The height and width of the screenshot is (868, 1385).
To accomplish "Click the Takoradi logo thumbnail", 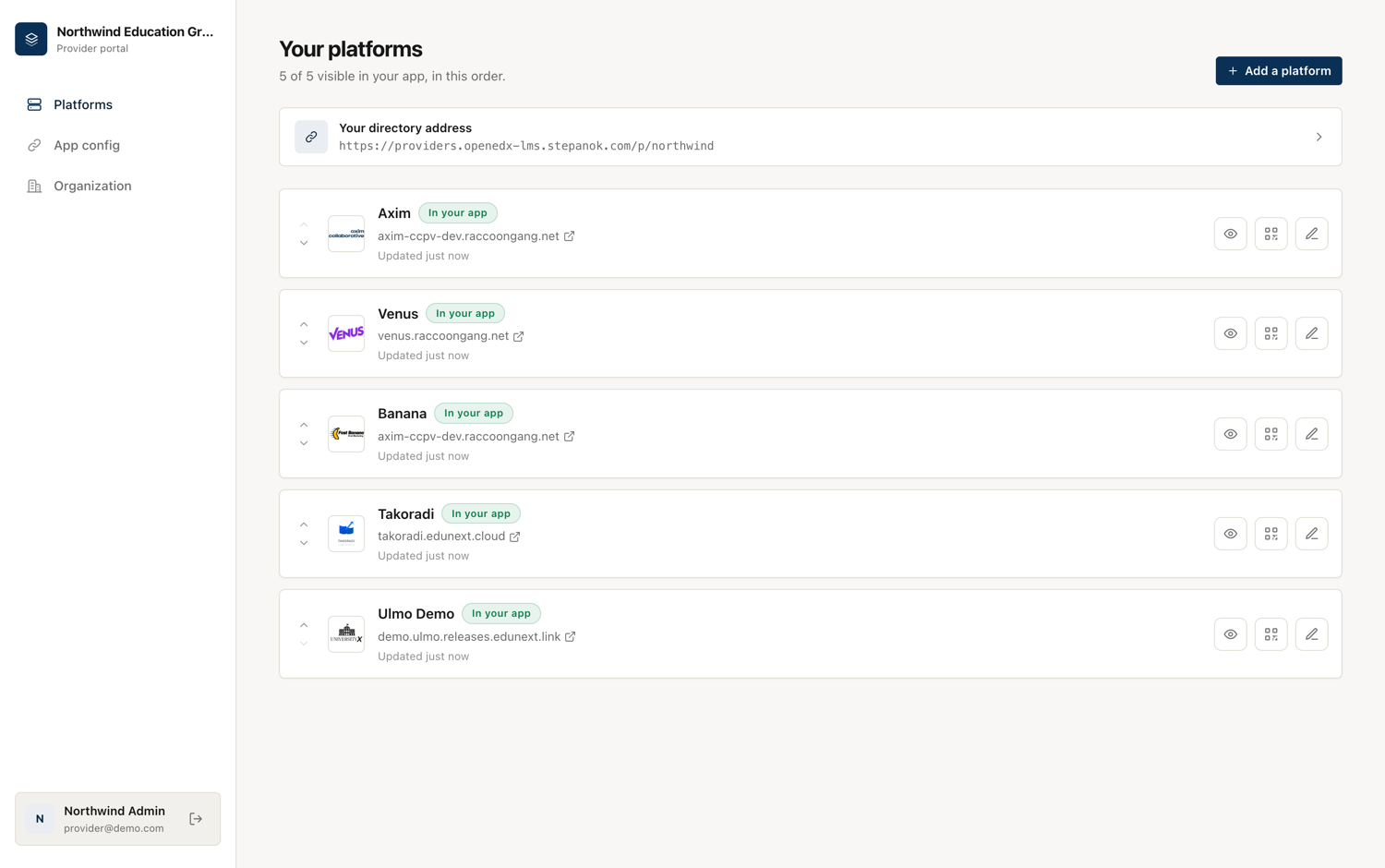I will [x=346, y=534].
